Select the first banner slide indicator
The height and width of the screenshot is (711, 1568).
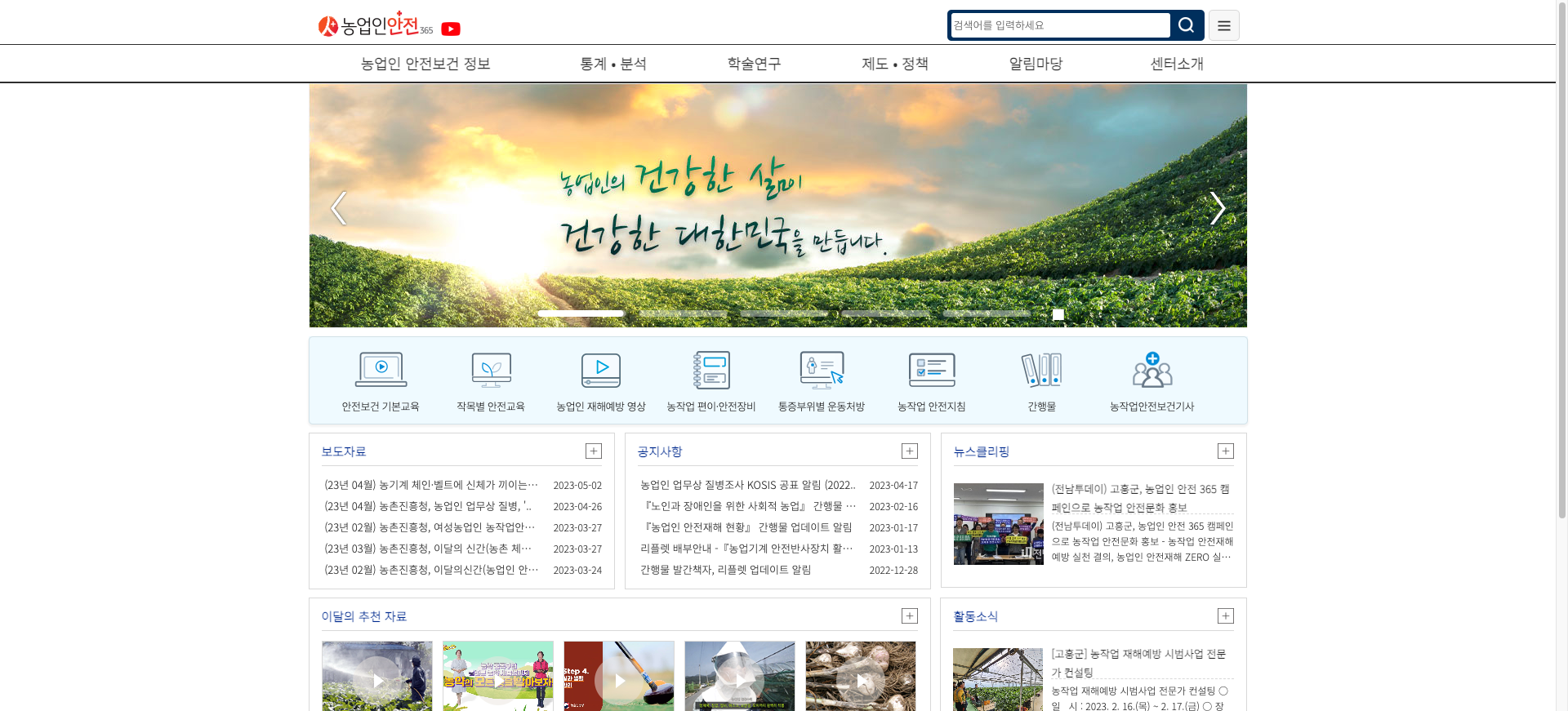click(x=581, y=313)
